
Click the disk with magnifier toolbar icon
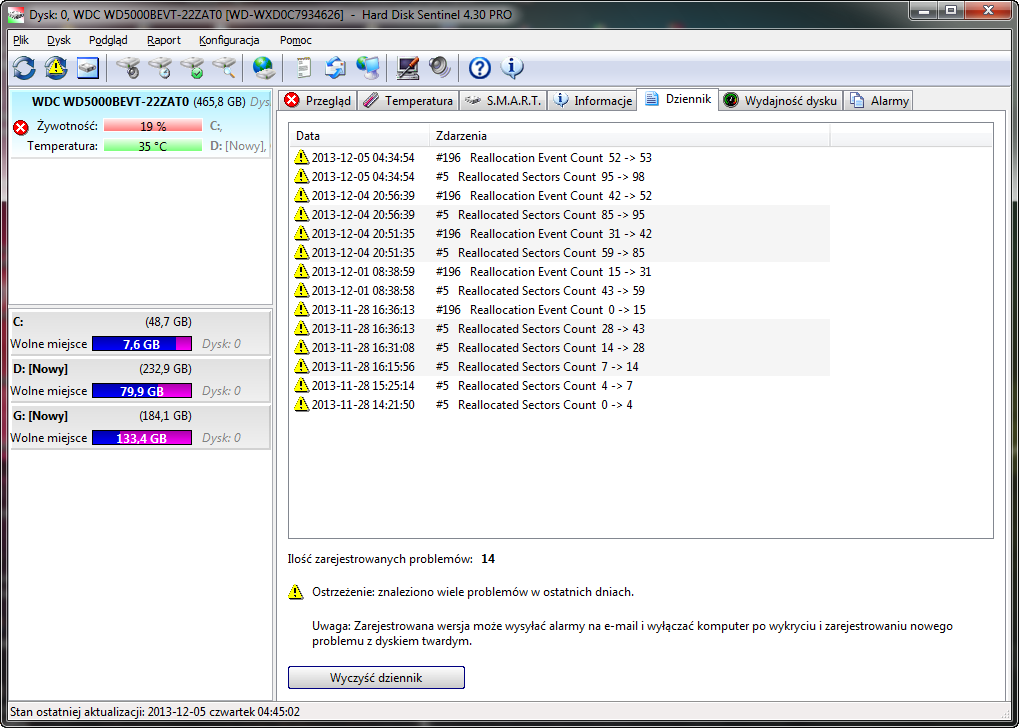point(225,67)
